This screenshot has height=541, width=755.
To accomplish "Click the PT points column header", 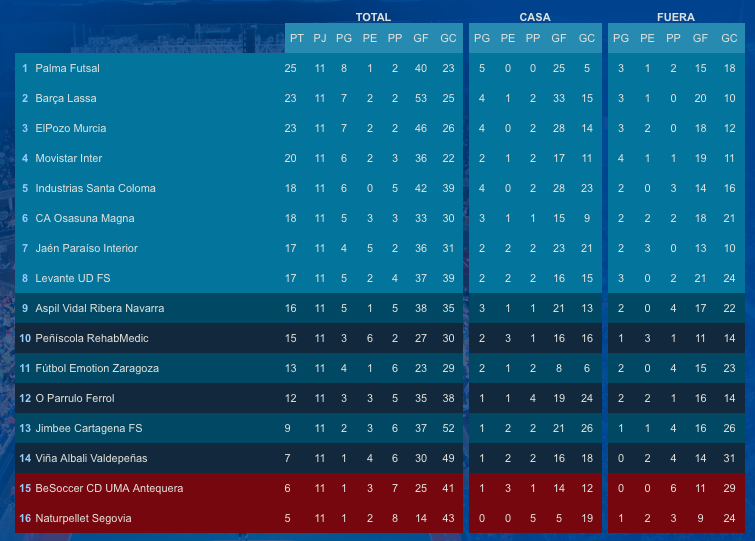I will [297, 38].
